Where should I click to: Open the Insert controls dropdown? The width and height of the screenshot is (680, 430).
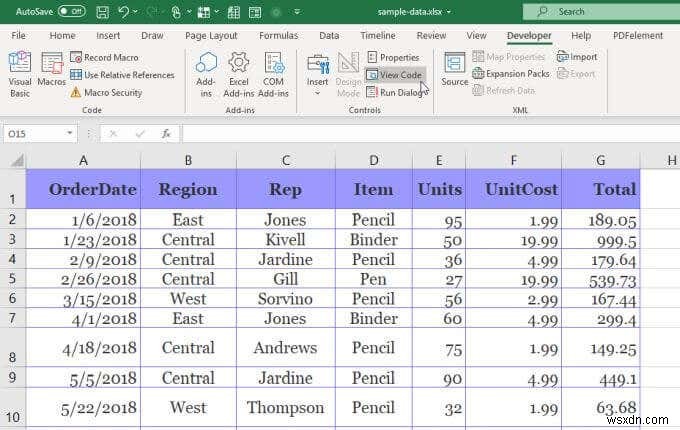(317, 74)
